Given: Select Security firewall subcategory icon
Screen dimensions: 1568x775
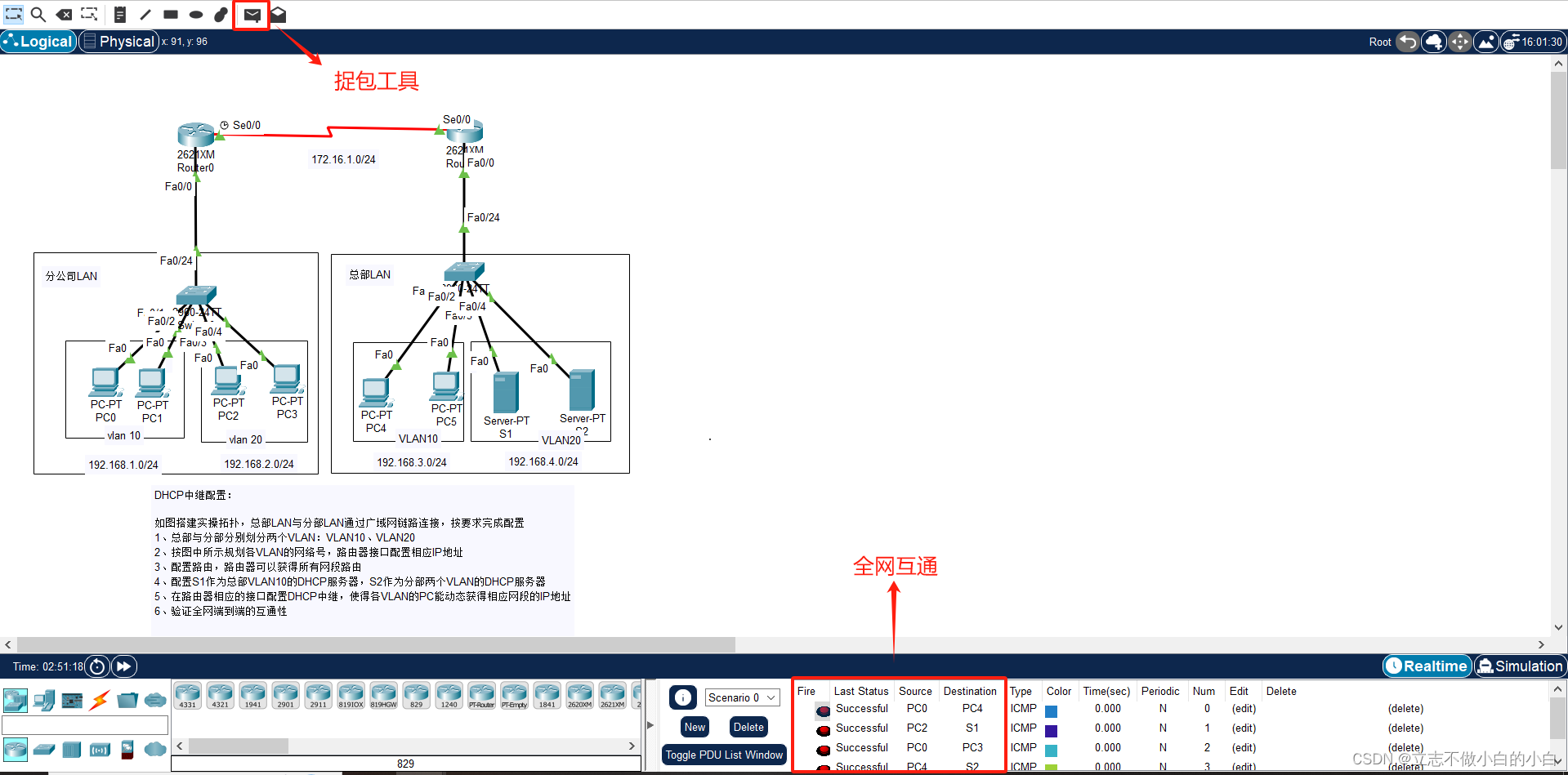Looking at the screenshot, I should [x=127, y=749].
